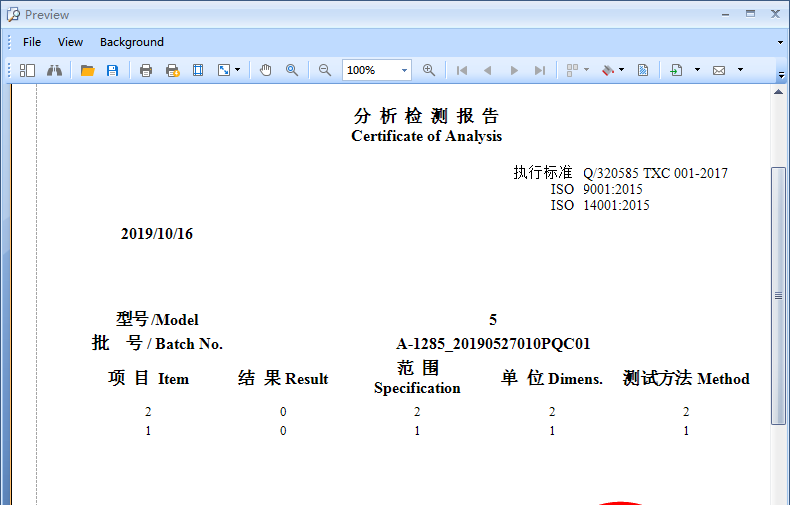Click the Watermark icon
790x505 pixels.
coord(643,70)
